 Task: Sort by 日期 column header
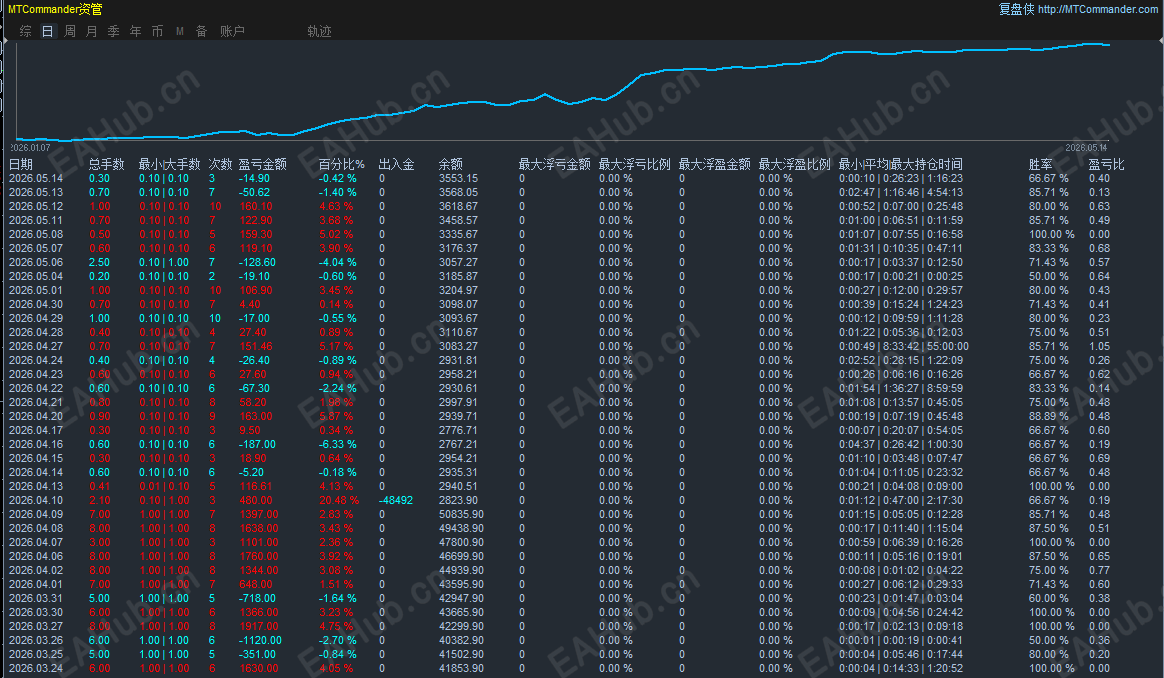21,164
